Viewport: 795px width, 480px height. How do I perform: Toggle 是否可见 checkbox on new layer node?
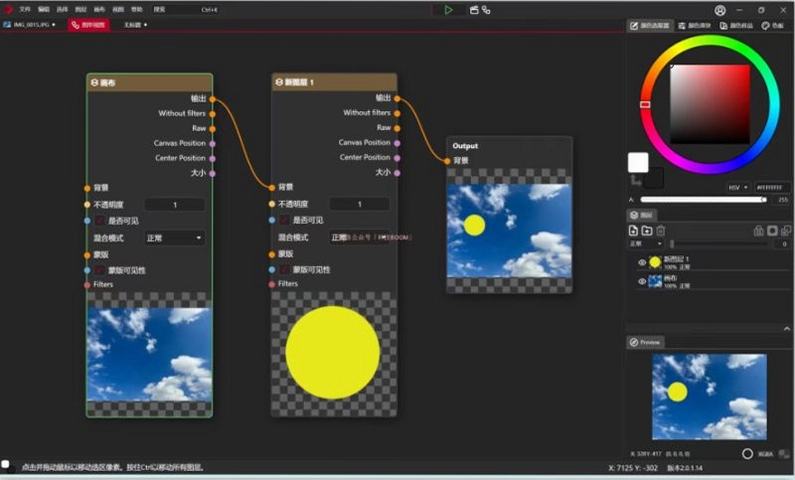pyautogui.click(x=284, y=220)
